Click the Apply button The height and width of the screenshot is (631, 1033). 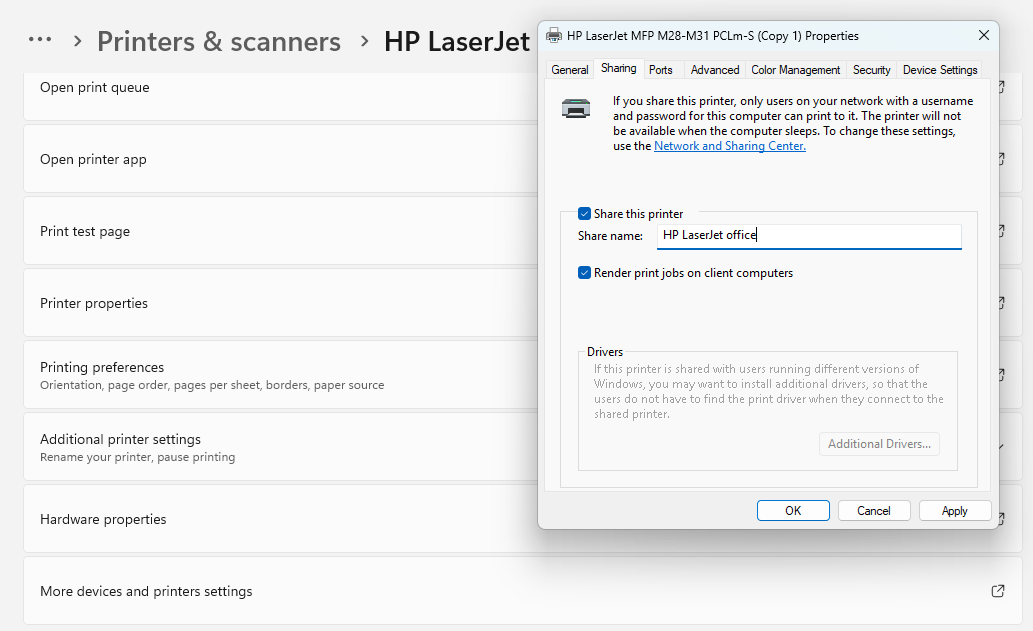955,510
